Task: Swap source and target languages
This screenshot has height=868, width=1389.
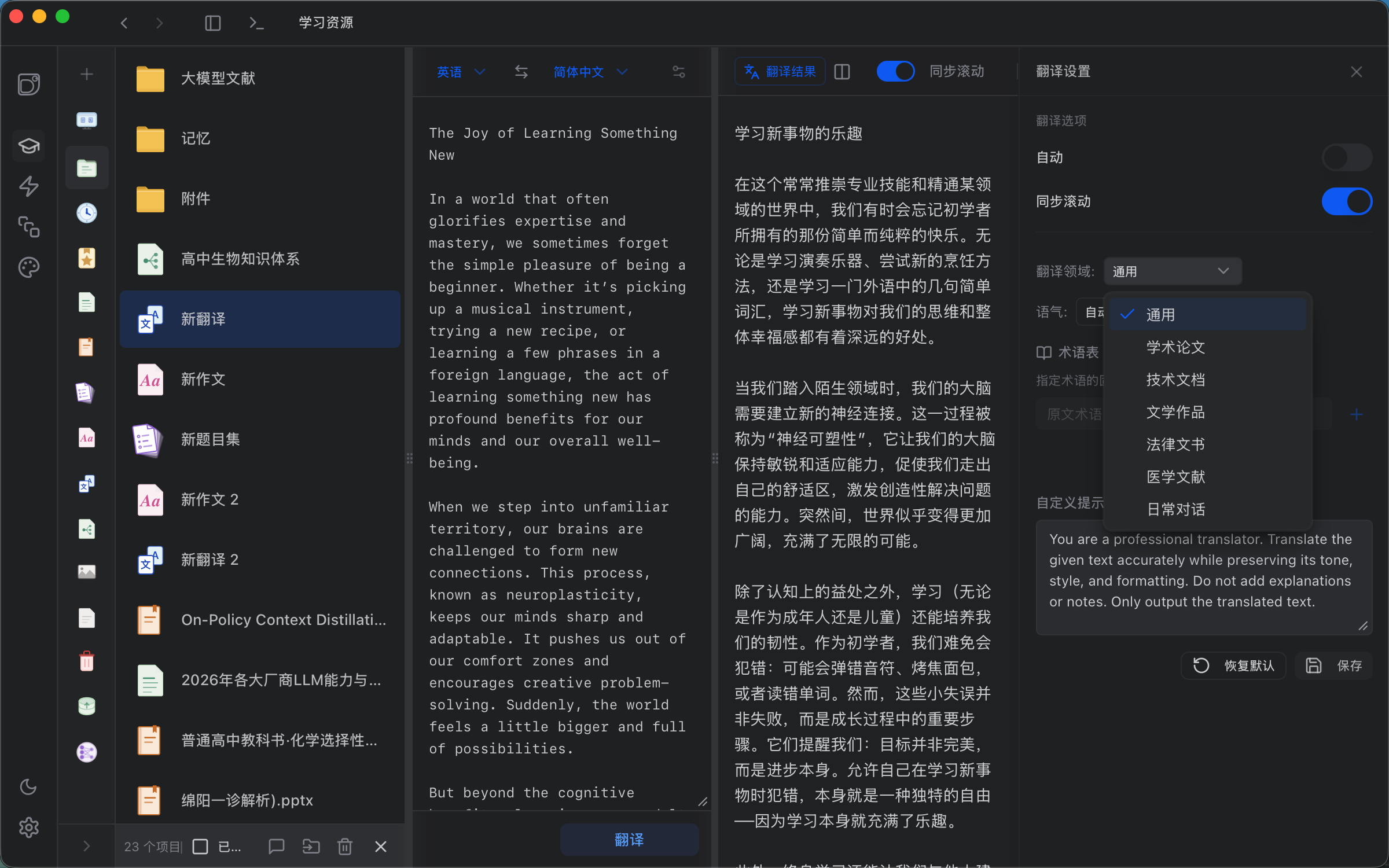Action: (x=521, y=72)
